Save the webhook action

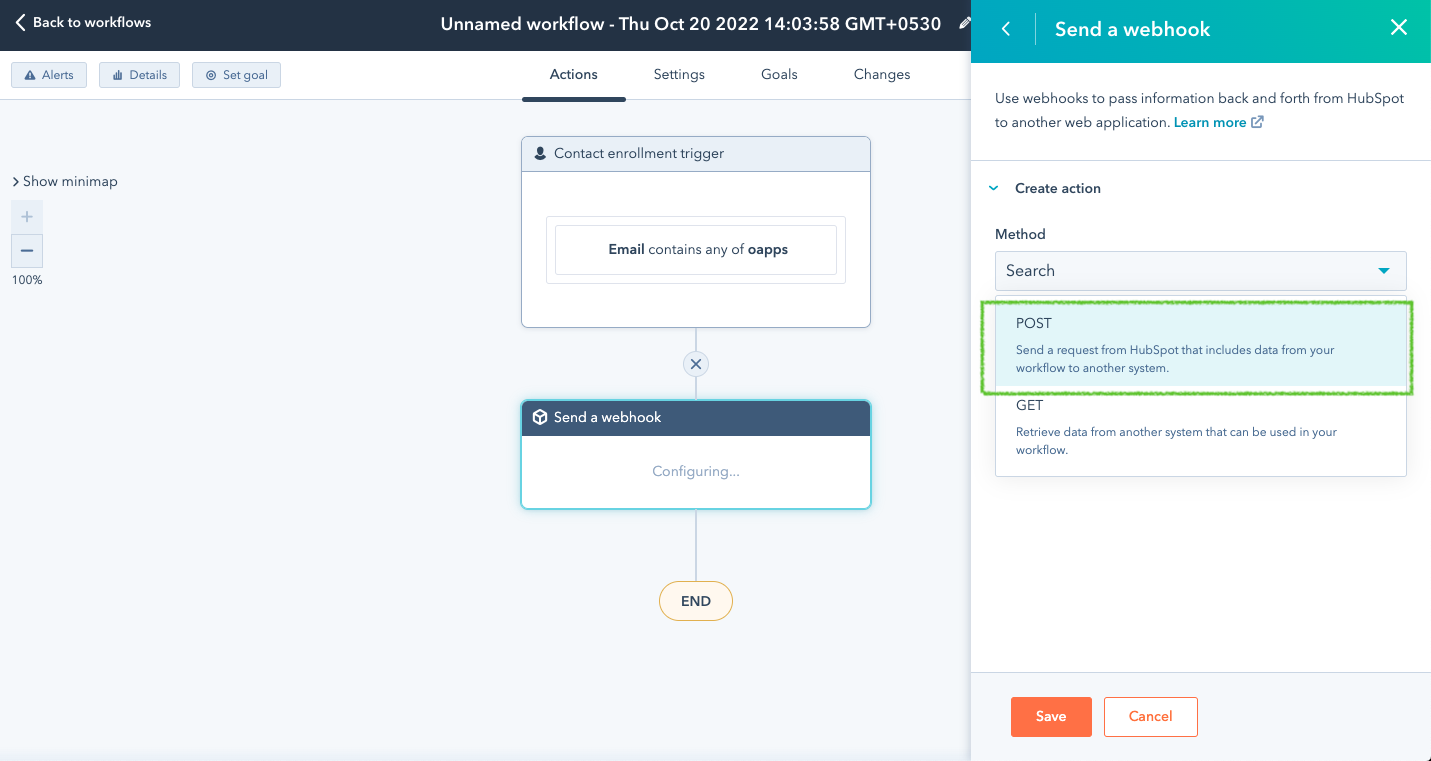coord(1051,716)
